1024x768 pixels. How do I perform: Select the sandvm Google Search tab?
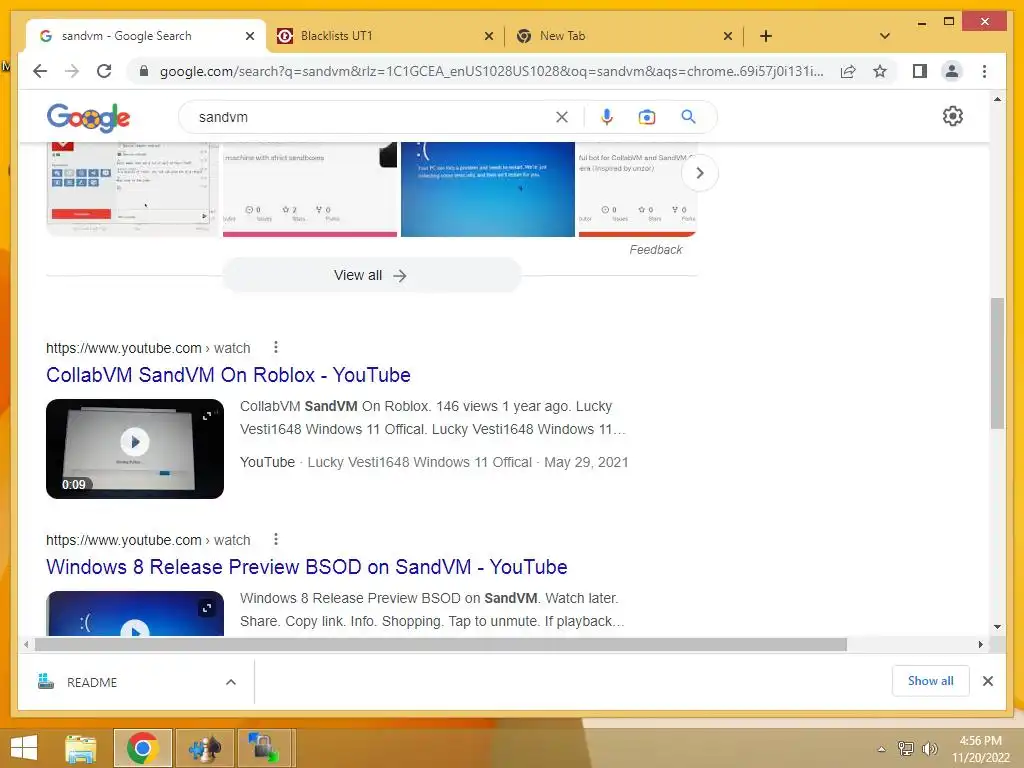[146, 36]
